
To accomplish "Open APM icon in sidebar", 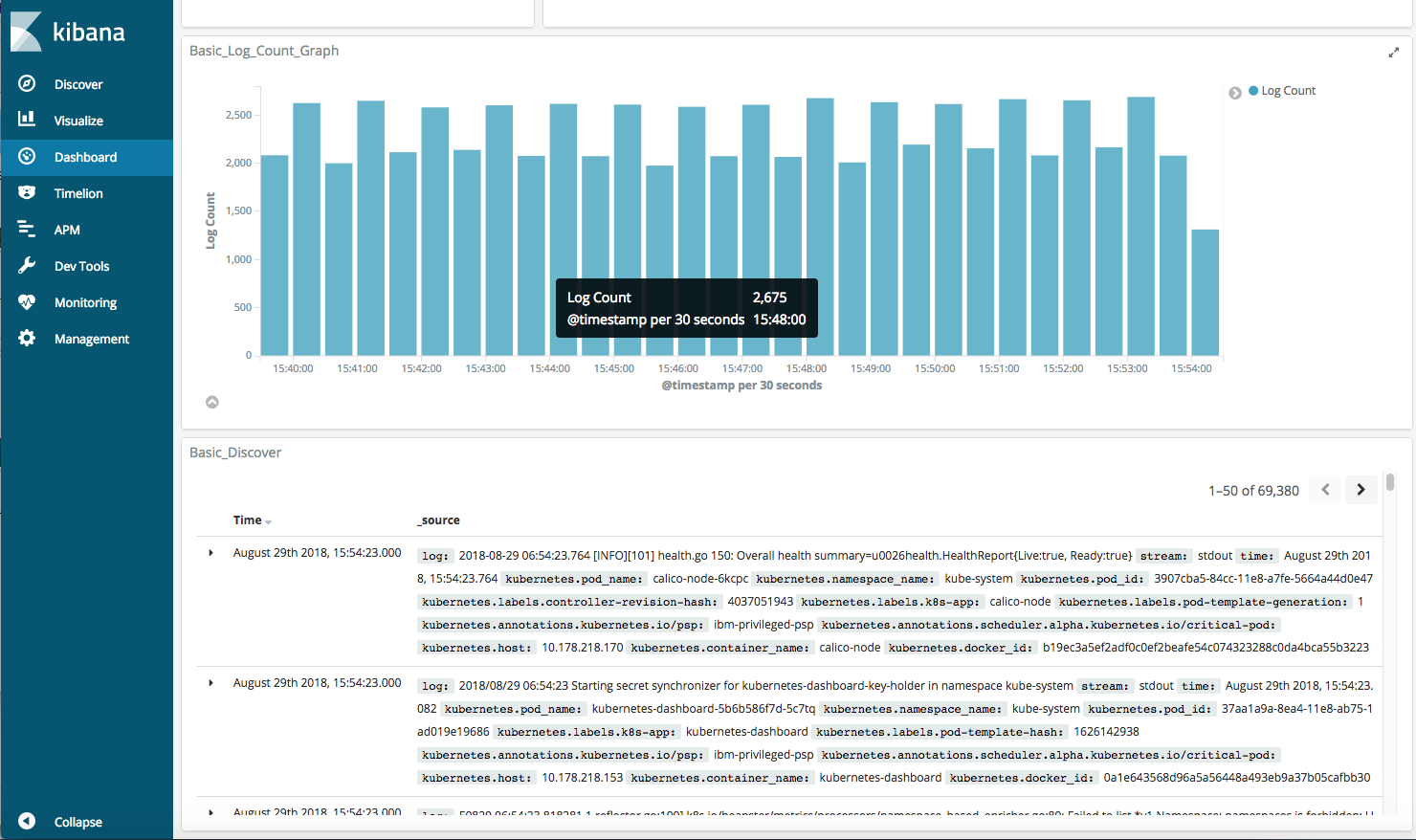I will tap(27, 229).
